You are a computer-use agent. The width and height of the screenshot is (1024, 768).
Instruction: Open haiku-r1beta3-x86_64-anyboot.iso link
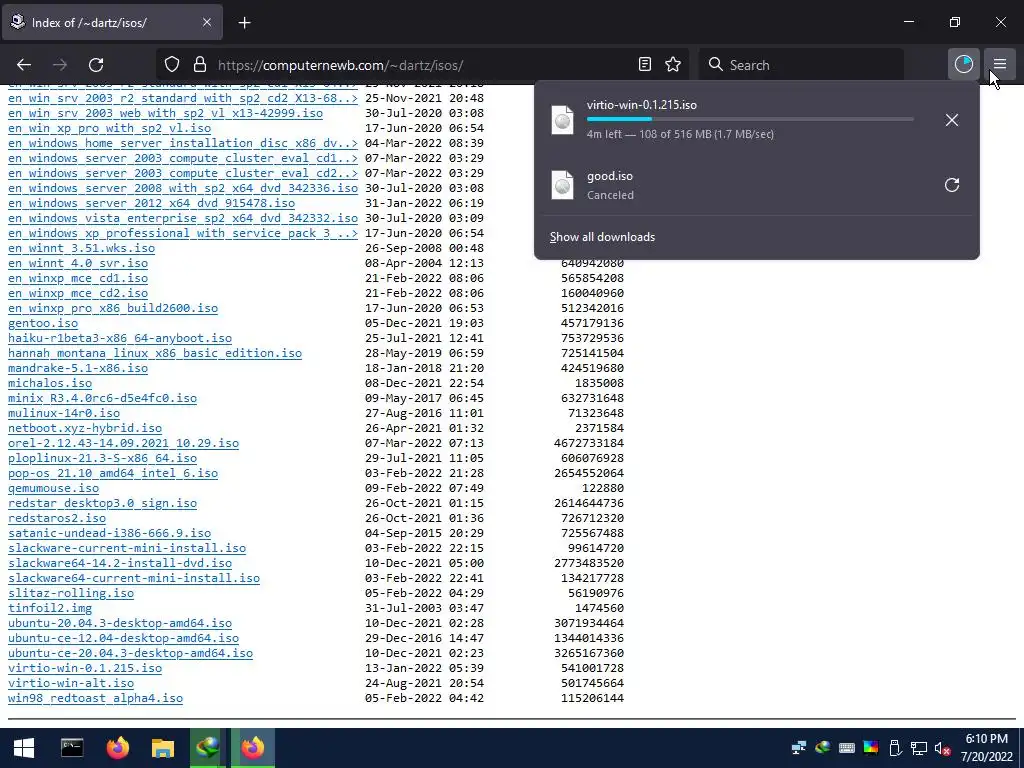click(120, 338)
